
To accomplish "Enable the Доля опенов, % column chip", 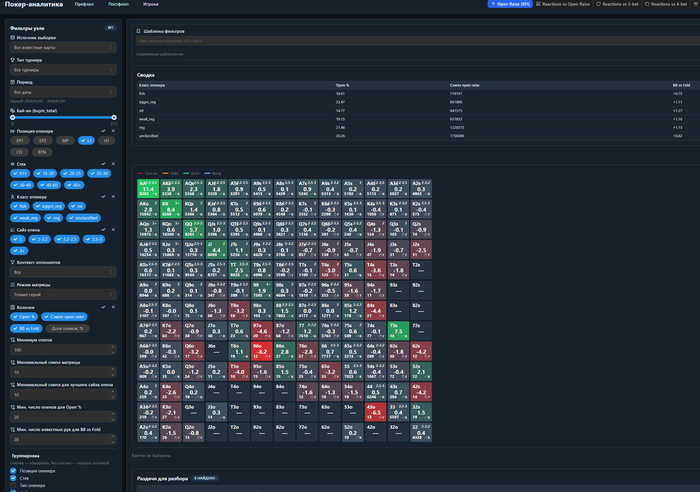I will pos(67,329).
